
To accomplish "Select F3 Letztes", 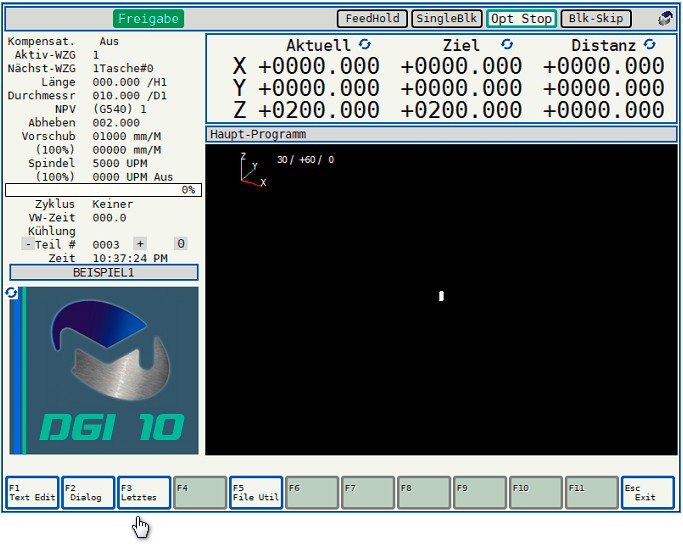I will [x=144, y=493].
